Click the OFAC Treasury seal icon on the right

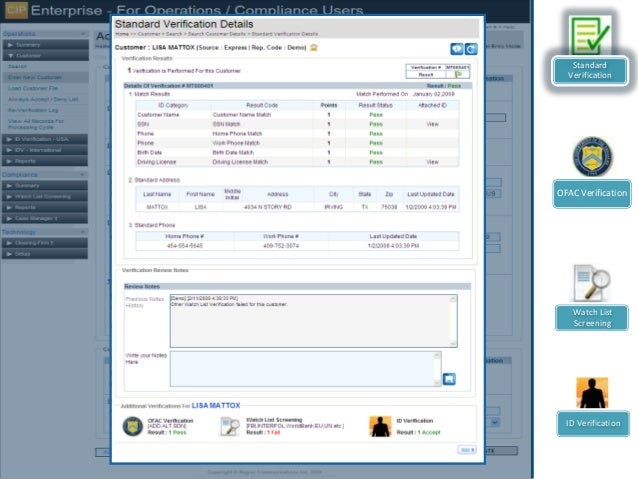coord(592,157)
